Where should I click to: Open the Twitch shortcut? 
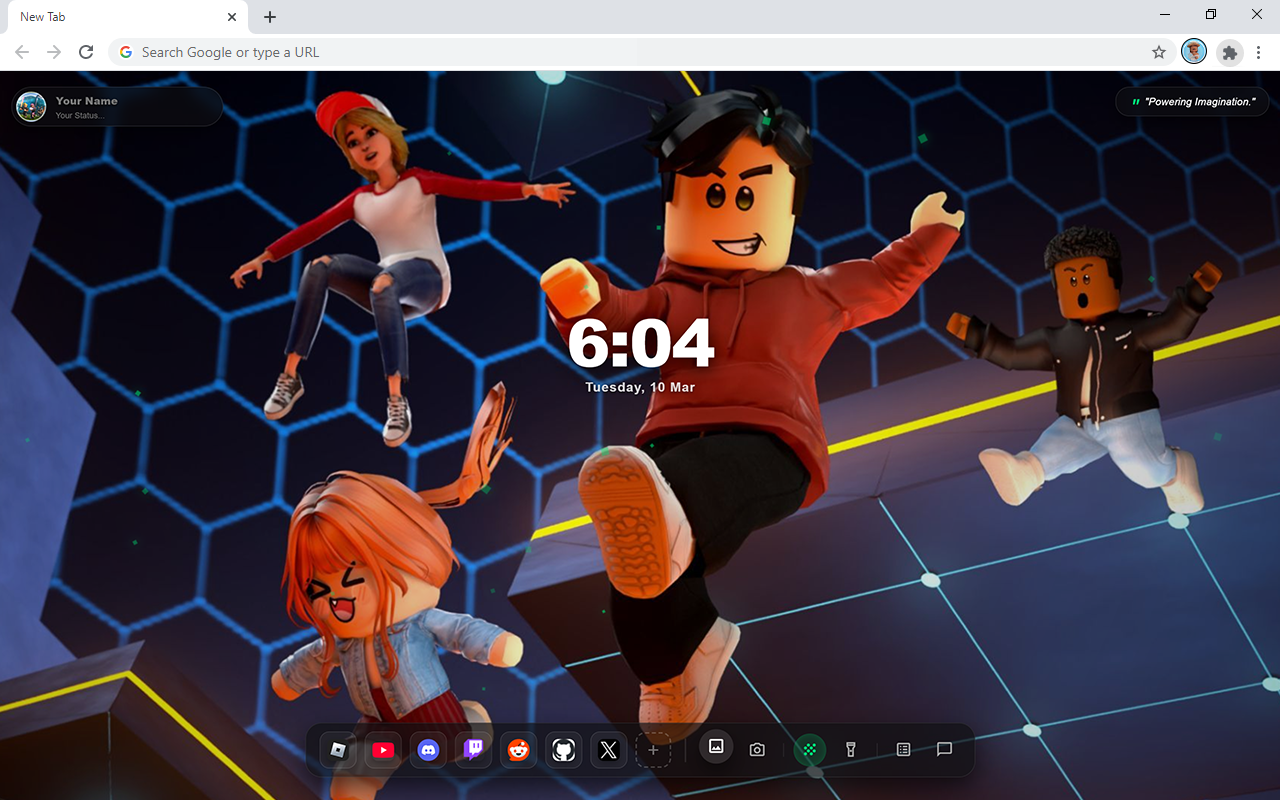pyautogui.click(x=473, y=750)
